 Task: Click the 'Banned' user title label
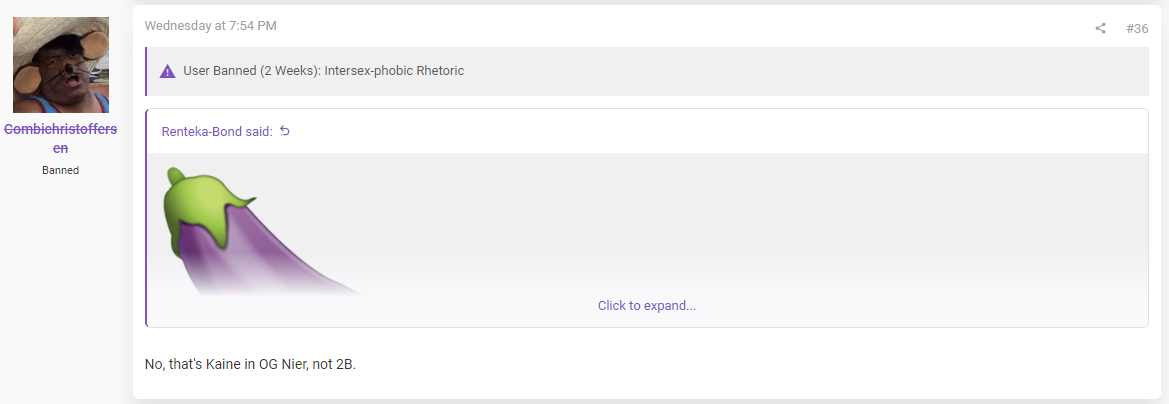60,170
